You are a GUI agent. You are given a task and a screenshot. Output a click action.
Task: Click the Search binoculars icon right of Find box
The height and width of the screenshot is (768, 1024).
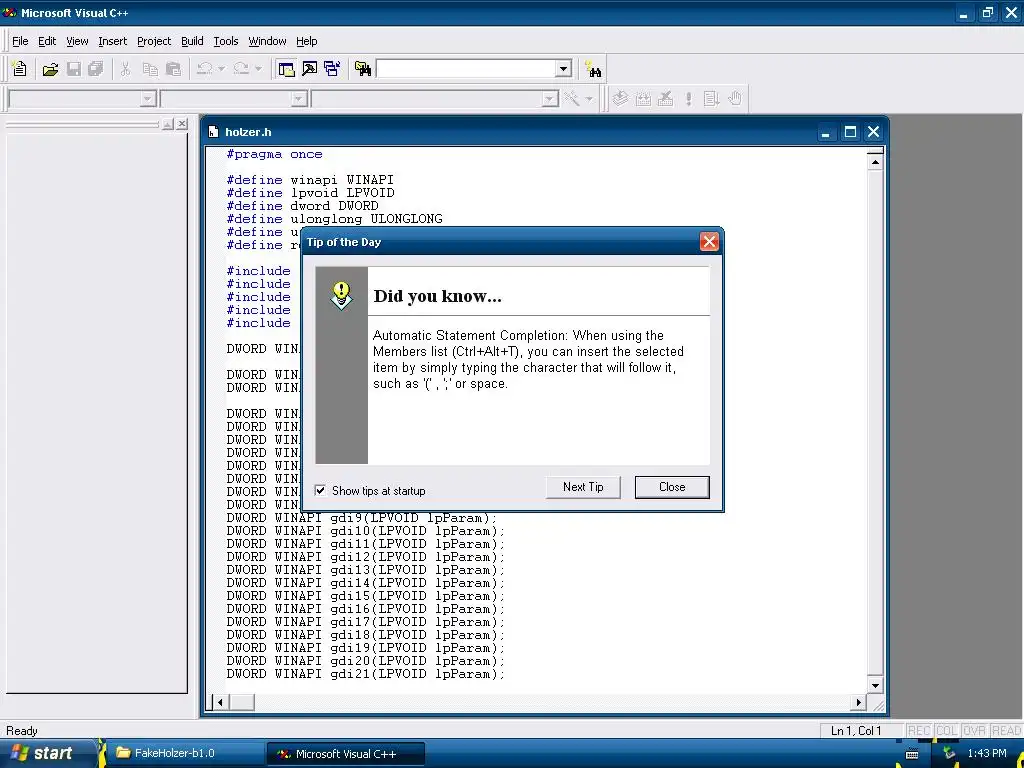tap(594, 69)
